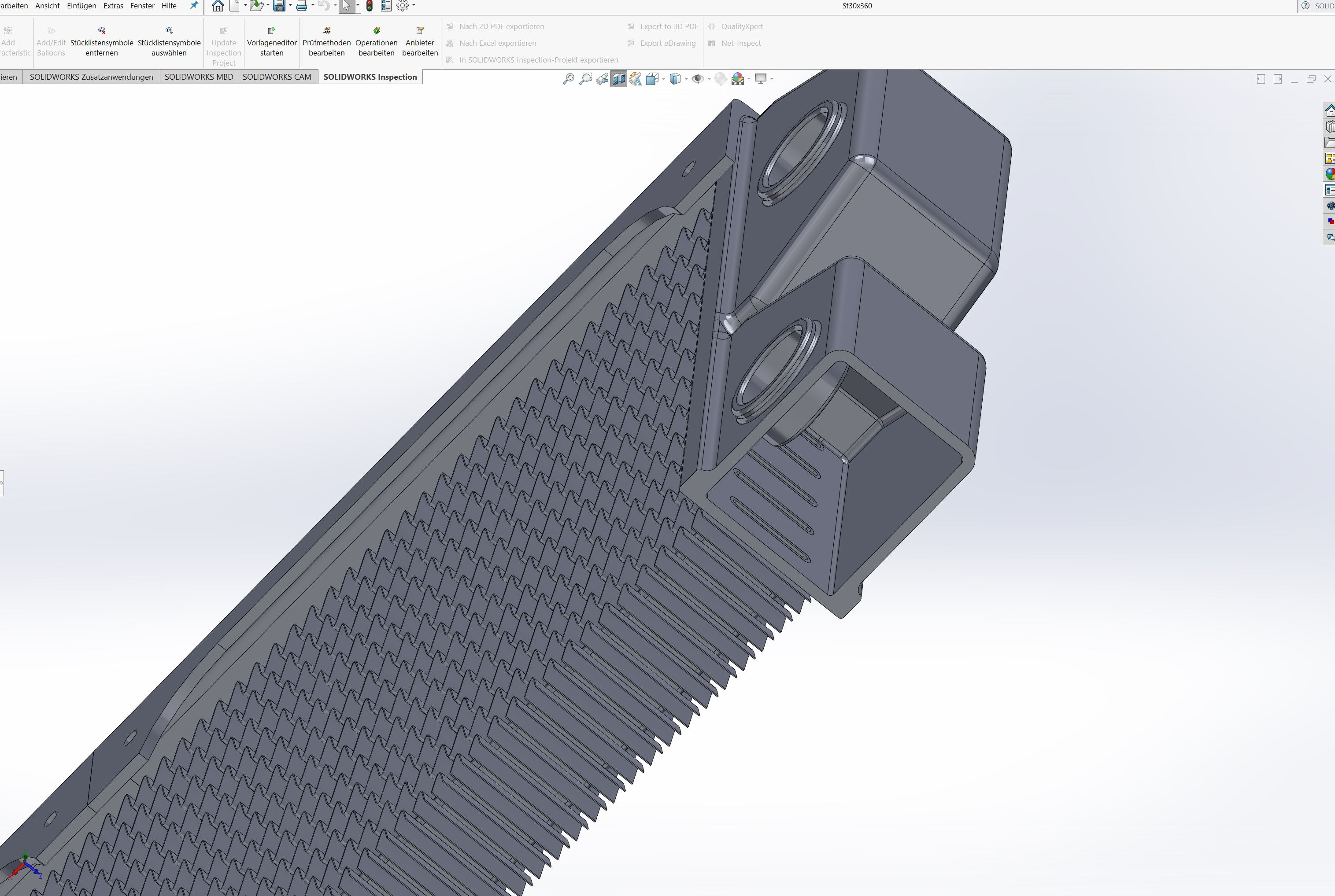1335x896 pixels.
Task: Toggle the Section View button
Action: click(x=618, y=79)
